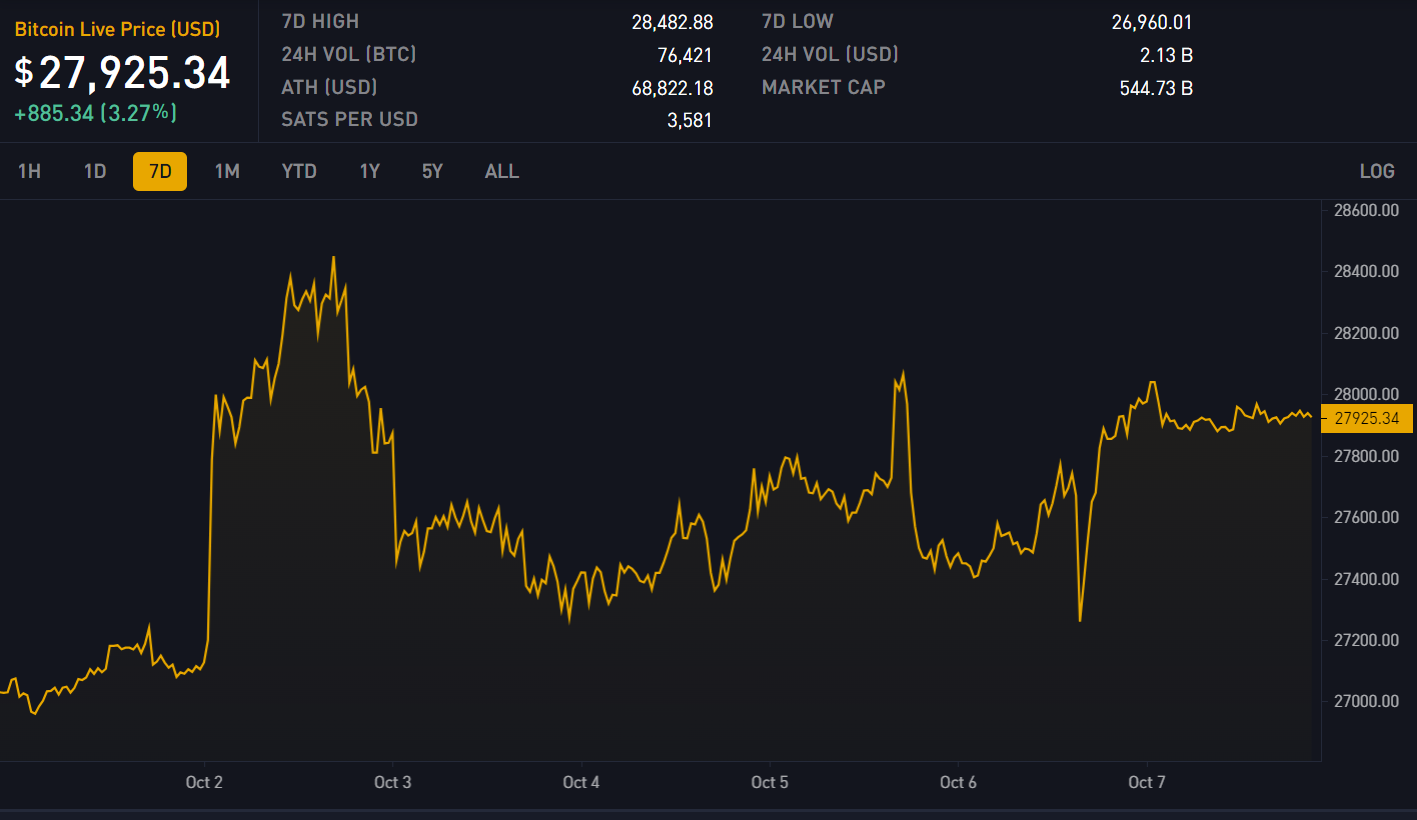Screen dimensions: 1417x820
Task: Select the 1Y chart range
Action: (x=370, y=171)
